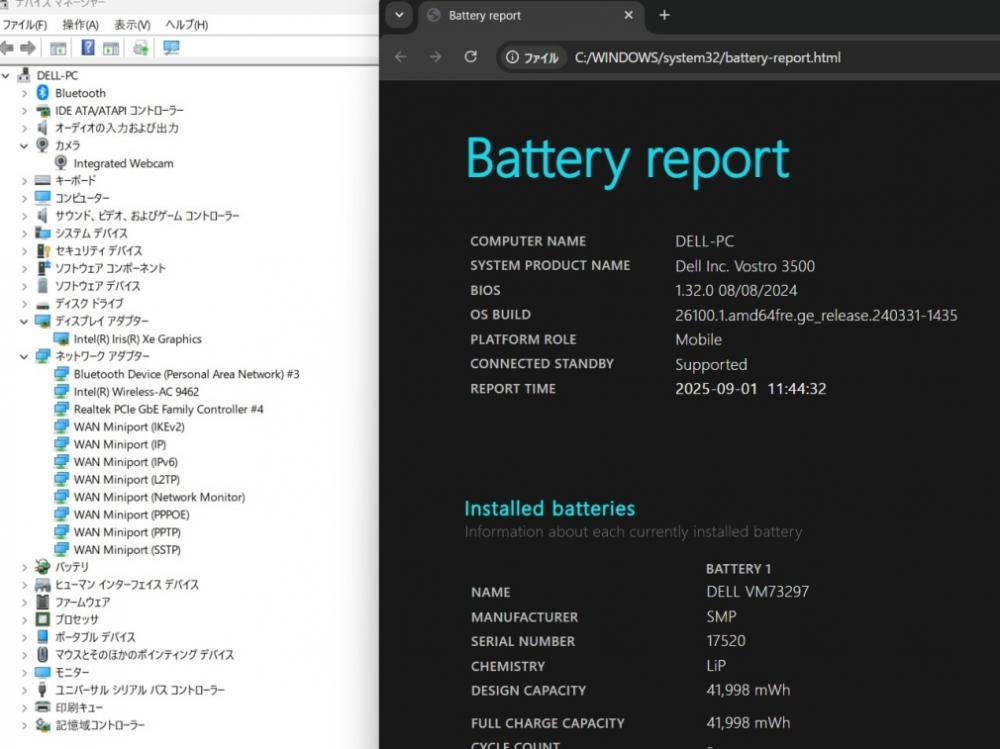Select WAN Miniport (L2TP)

coord(127,479)
